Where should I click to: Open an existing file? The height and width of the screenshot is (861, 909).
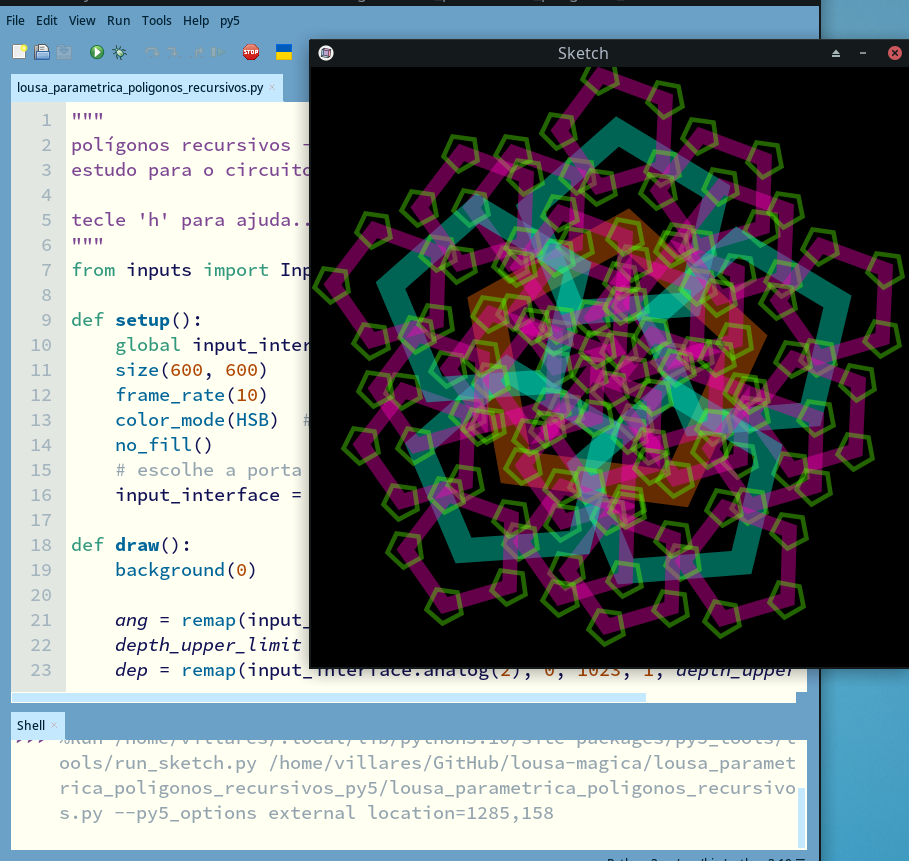pyautogui.click(x=40, y=51)
